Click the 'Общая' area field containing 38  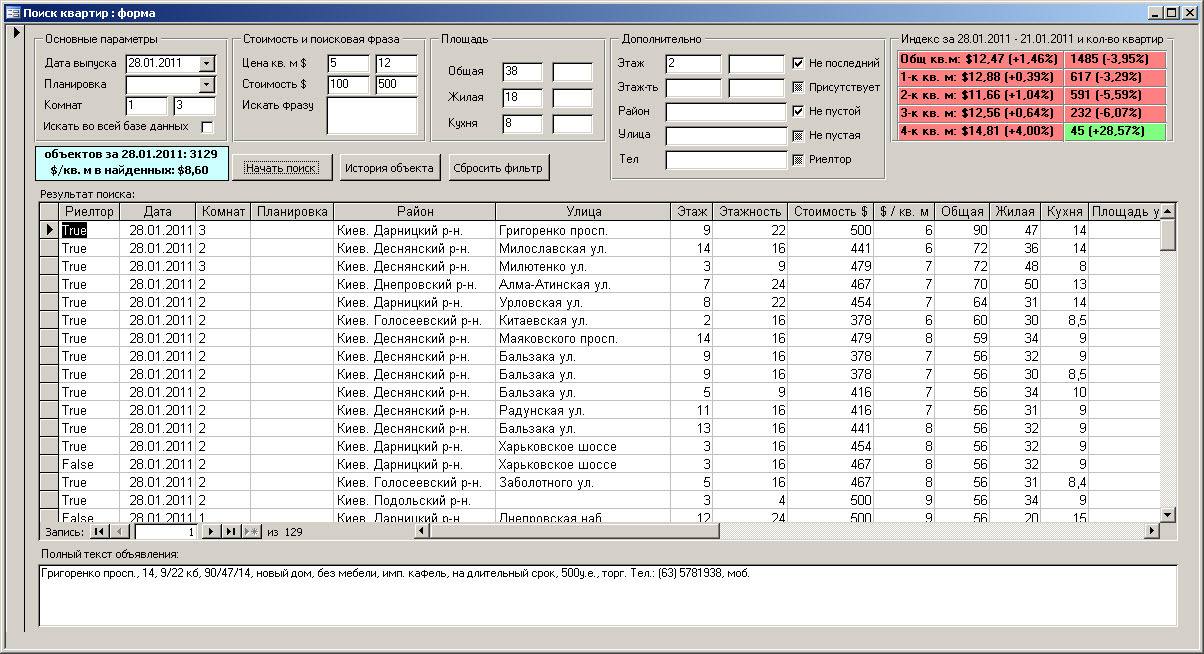(x=523, y=71)
